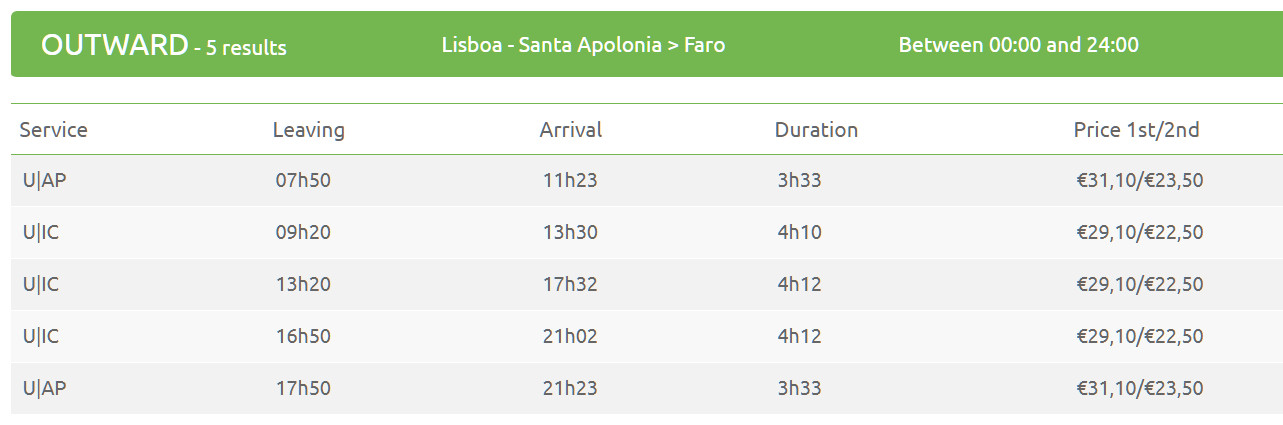
Task: Select the 17h50 U|AP train
Action: [x=646, y=389]
